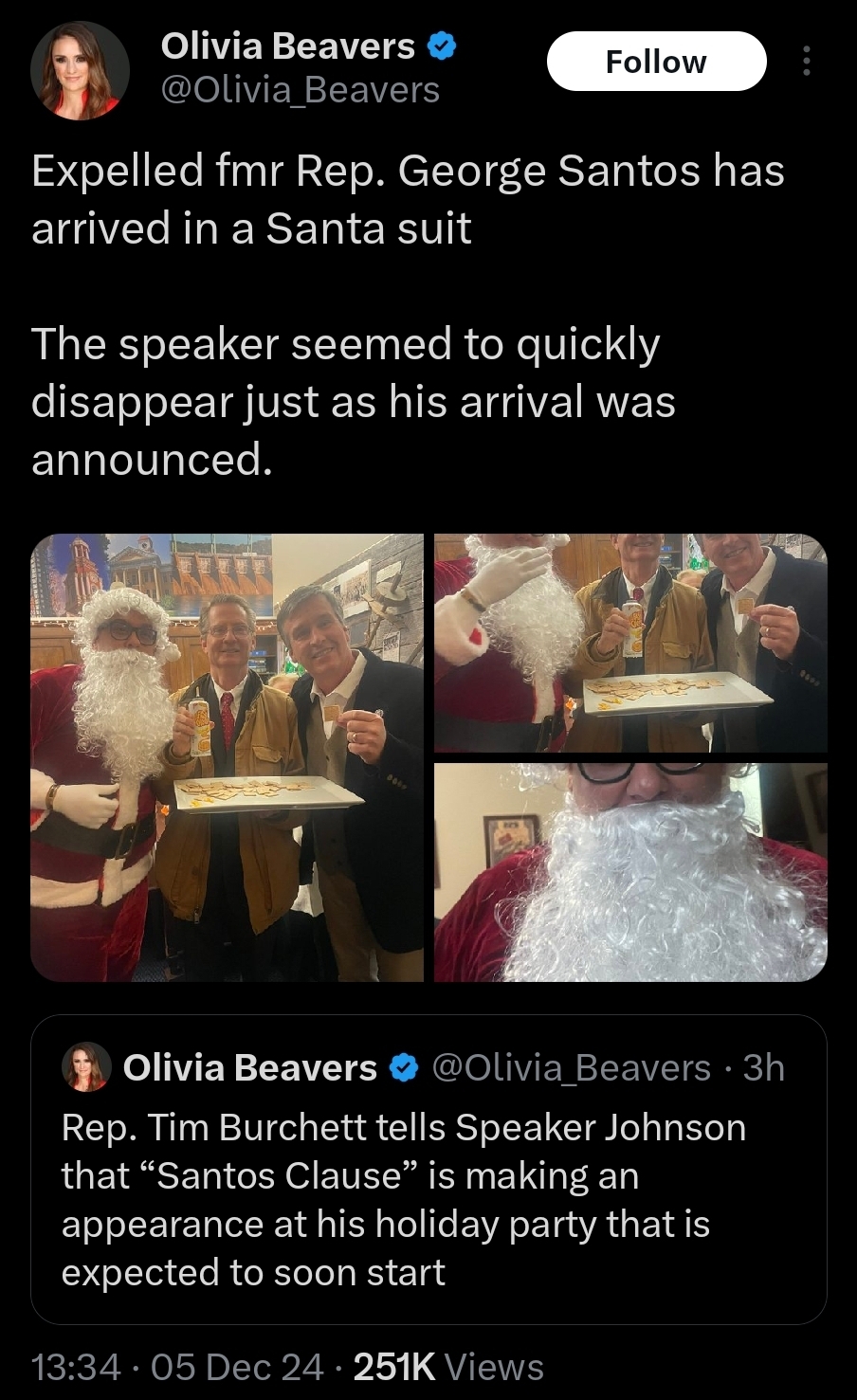Click the blue verified badge beside Olivia Beavers
857x1400 pixels.
(442, 45)
